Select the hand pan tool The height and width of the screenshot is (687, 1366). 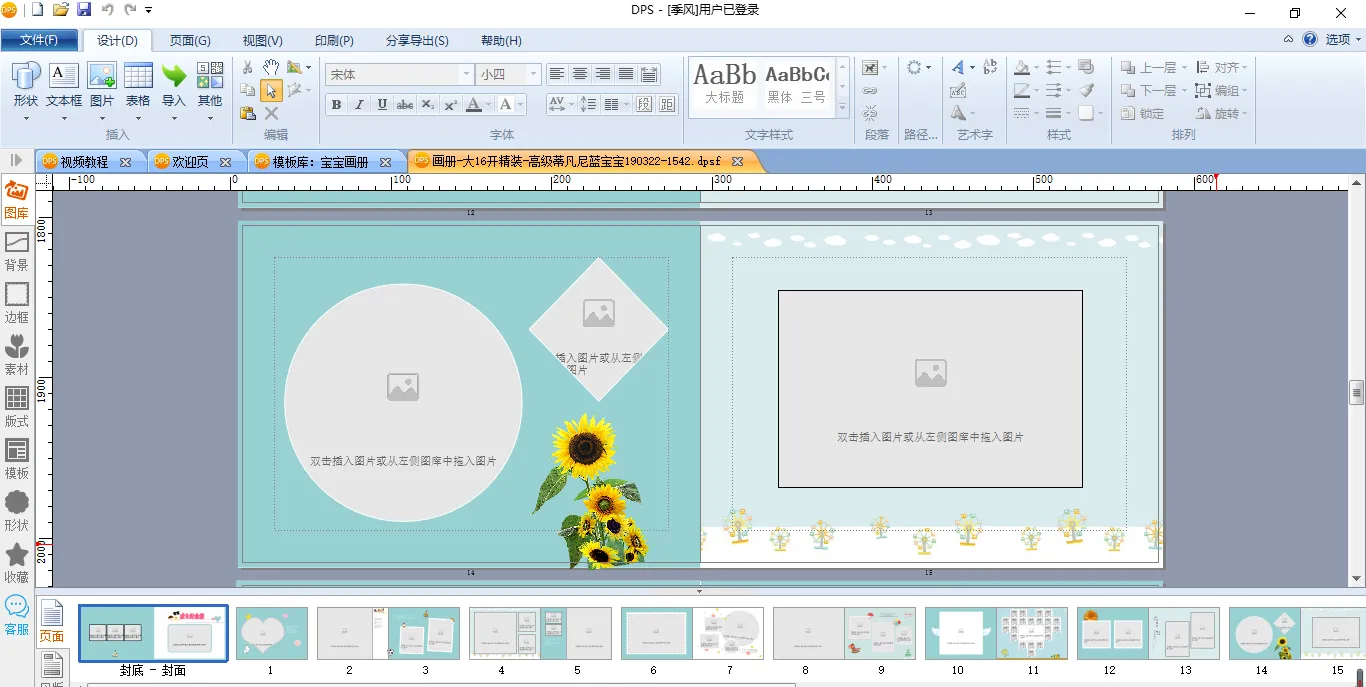tap(271, 67)
